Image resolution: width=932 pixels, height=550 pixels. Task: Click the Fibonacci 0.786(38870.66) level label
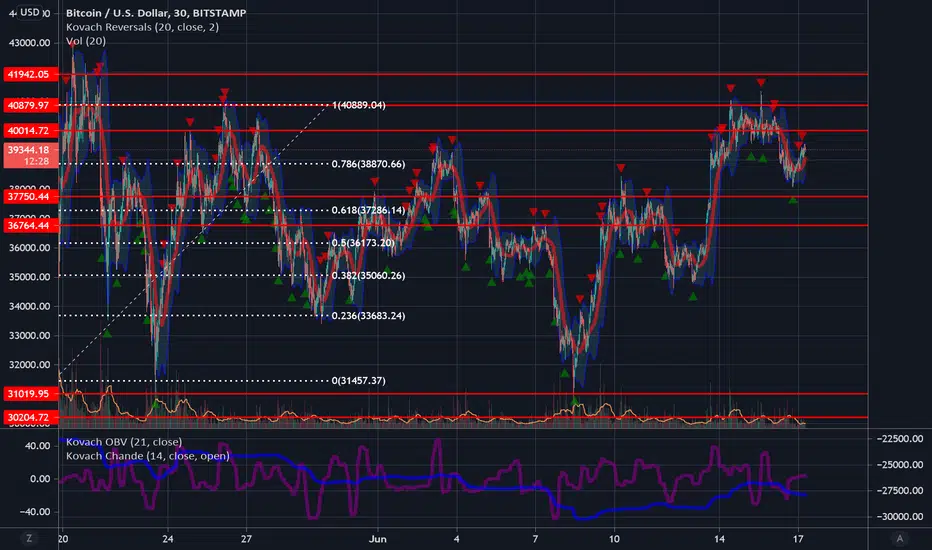click(369, 164)
